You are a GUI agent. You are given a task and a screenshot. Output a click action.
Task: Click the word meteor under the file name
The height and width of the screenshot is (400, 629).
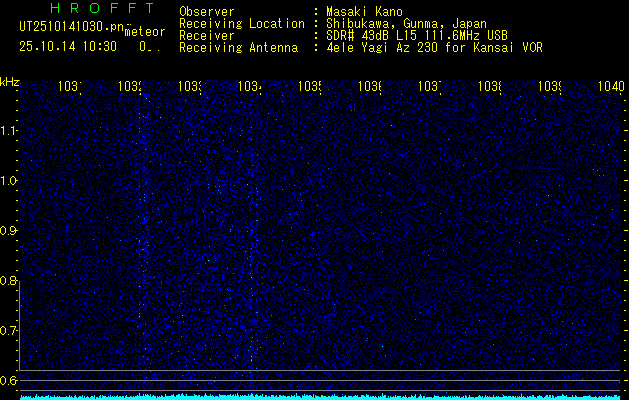click(x=145, y=32)
